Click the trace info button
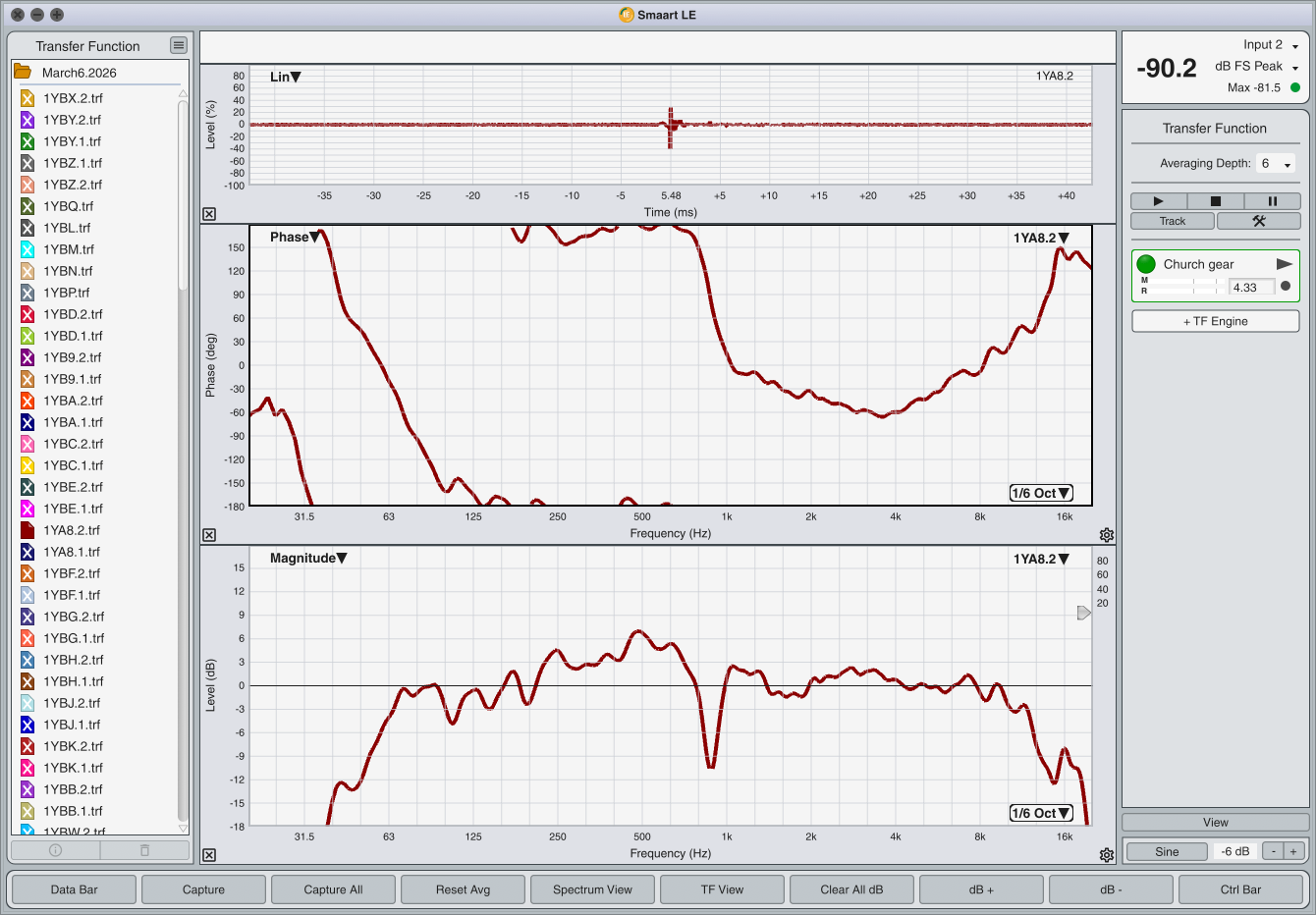 (x=55, y=850)
